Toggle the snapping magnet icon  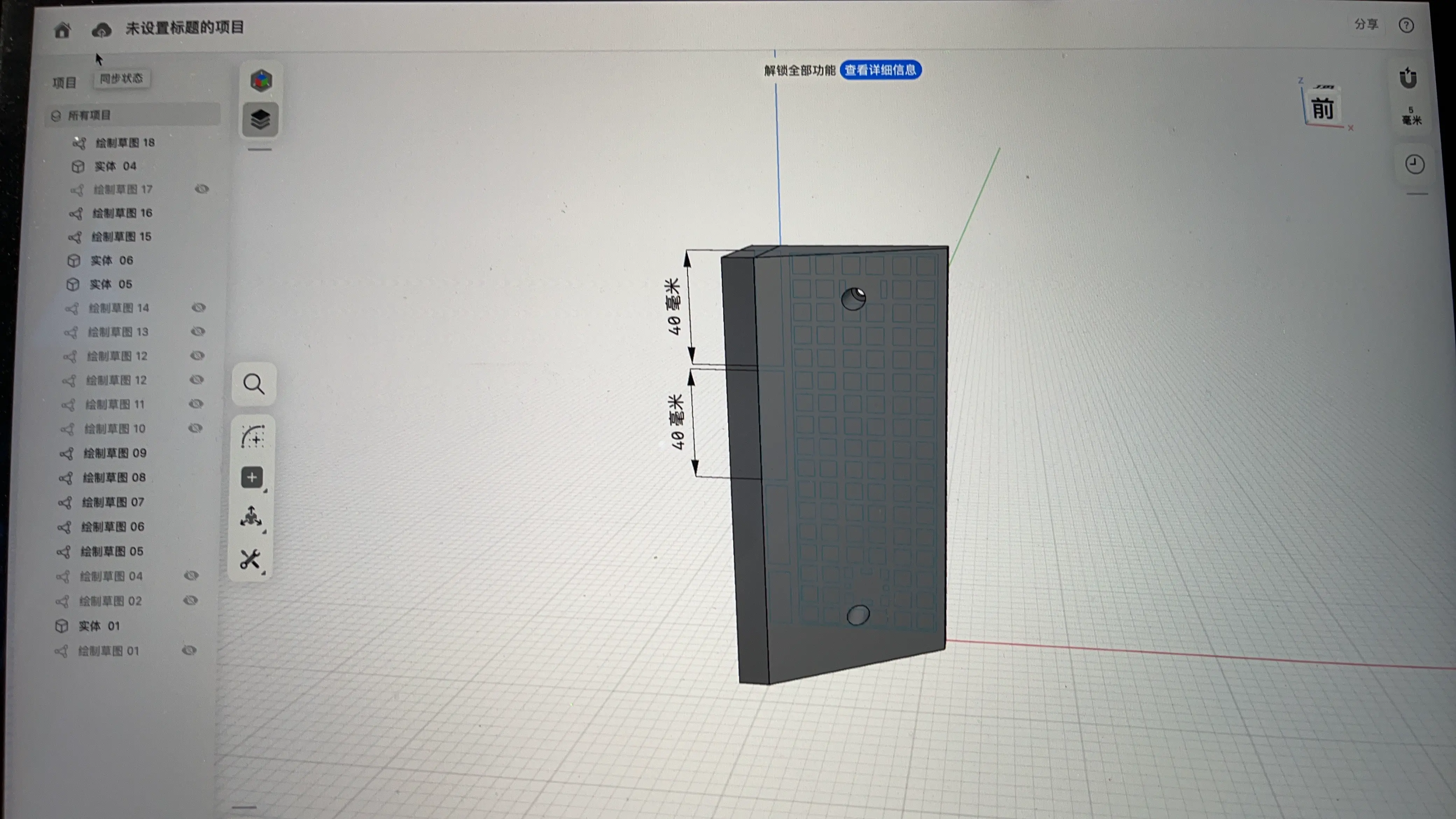(1408, 78)
